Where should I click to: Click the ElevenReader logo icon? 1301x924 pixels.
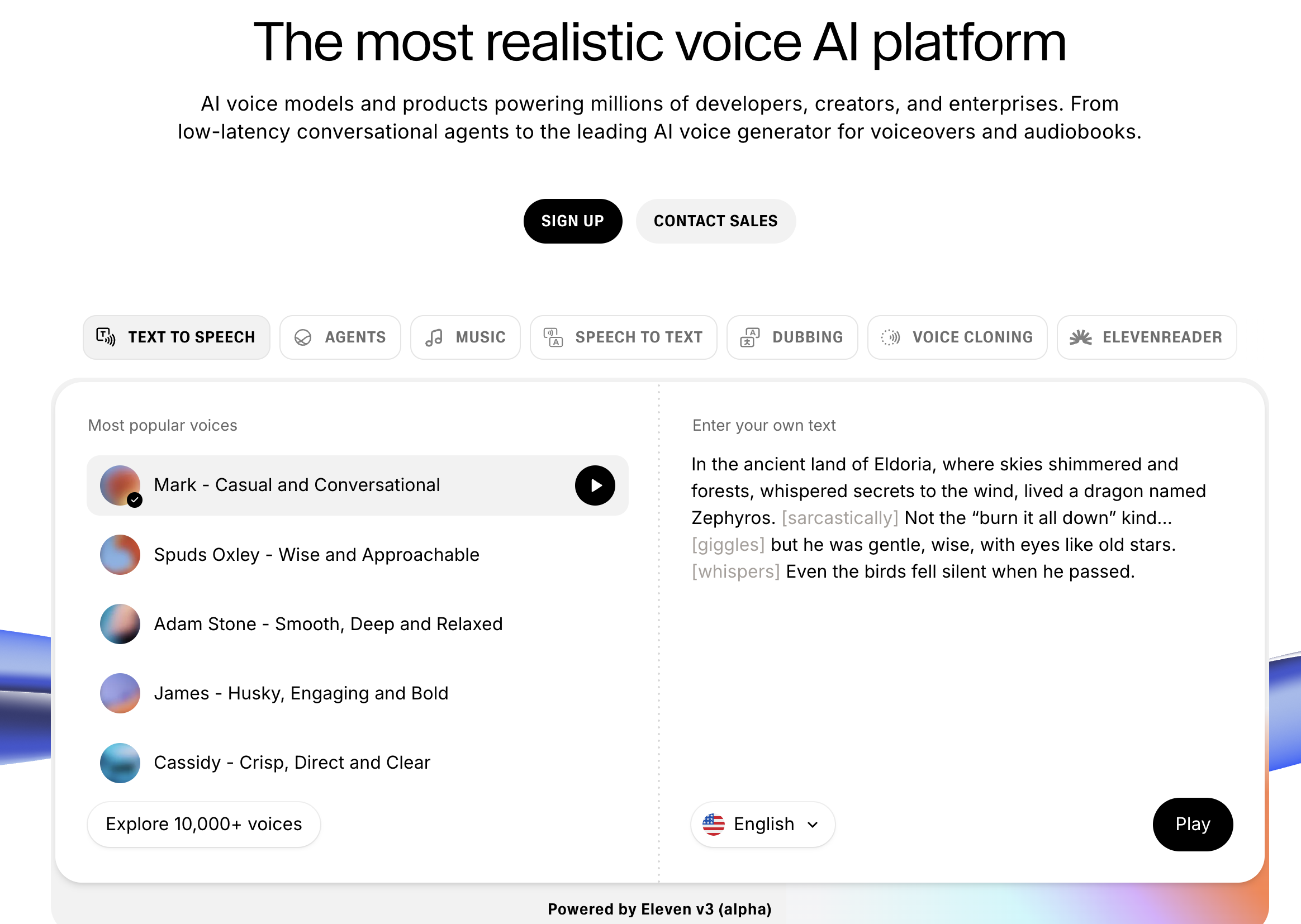pos(1080,337)
